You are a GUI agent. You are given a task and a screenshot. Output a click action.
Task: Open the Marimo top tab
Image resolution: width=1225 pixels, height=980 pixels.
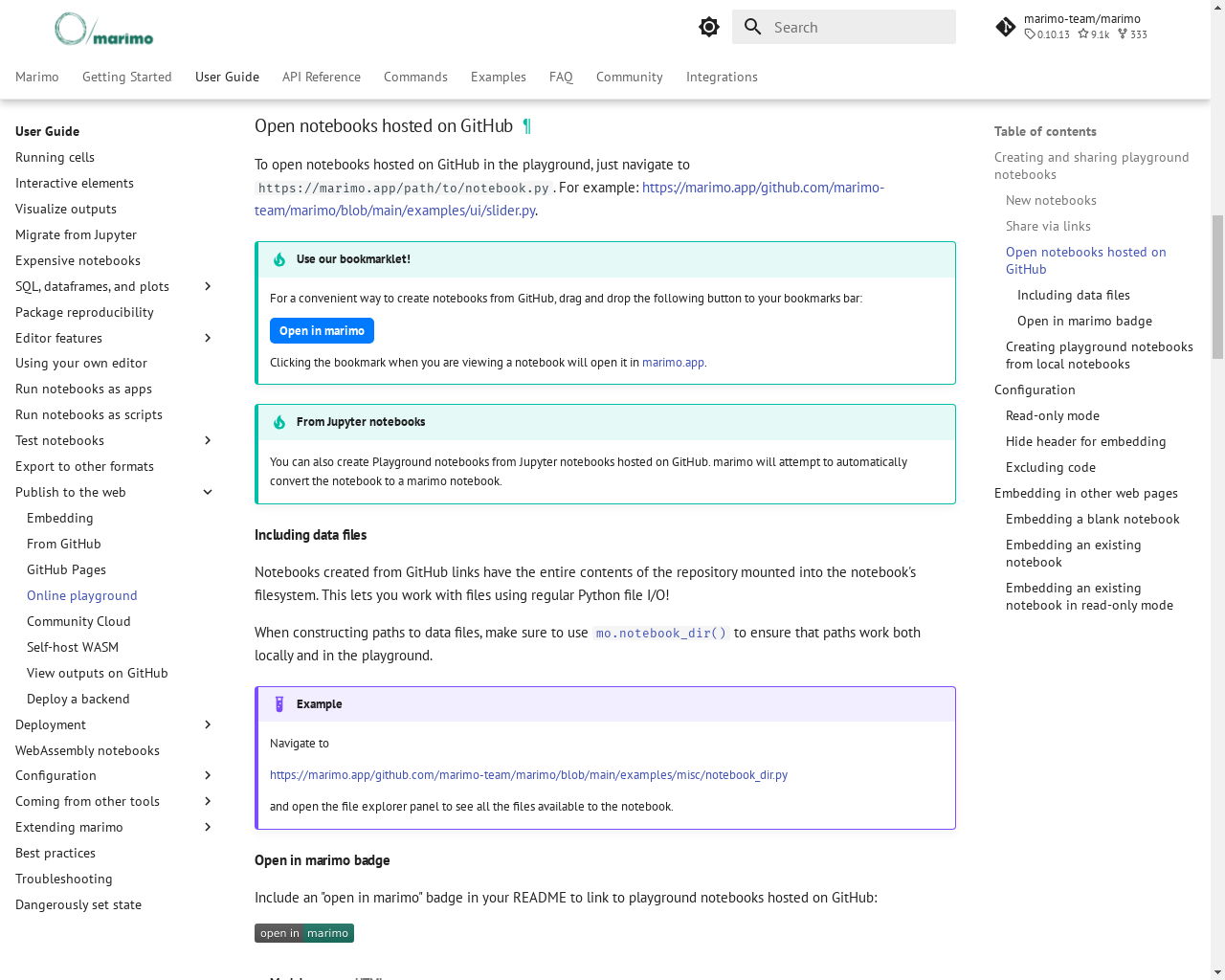point(37,77)
